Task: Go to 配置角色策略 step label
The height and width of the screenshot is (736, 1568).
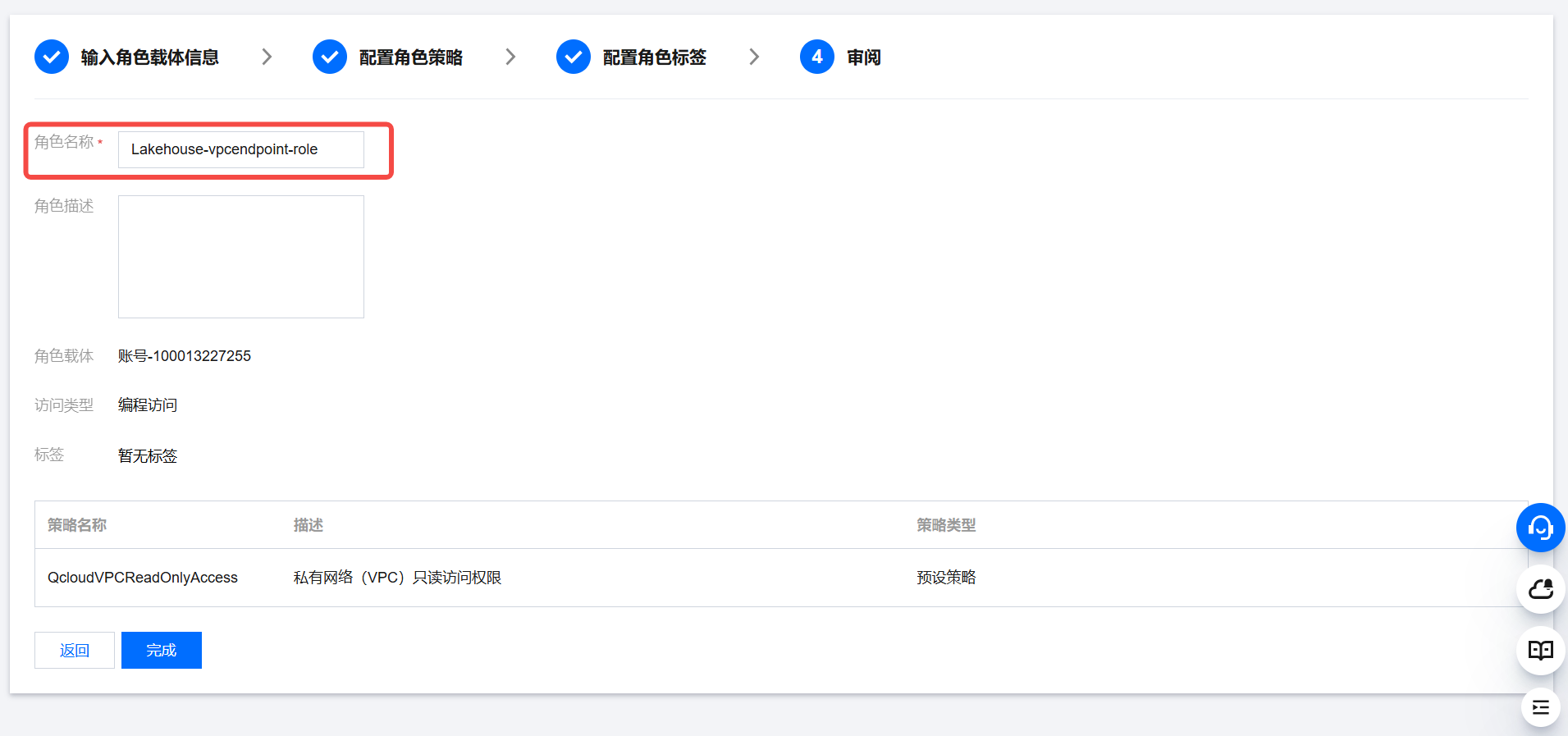Action: 410,57
